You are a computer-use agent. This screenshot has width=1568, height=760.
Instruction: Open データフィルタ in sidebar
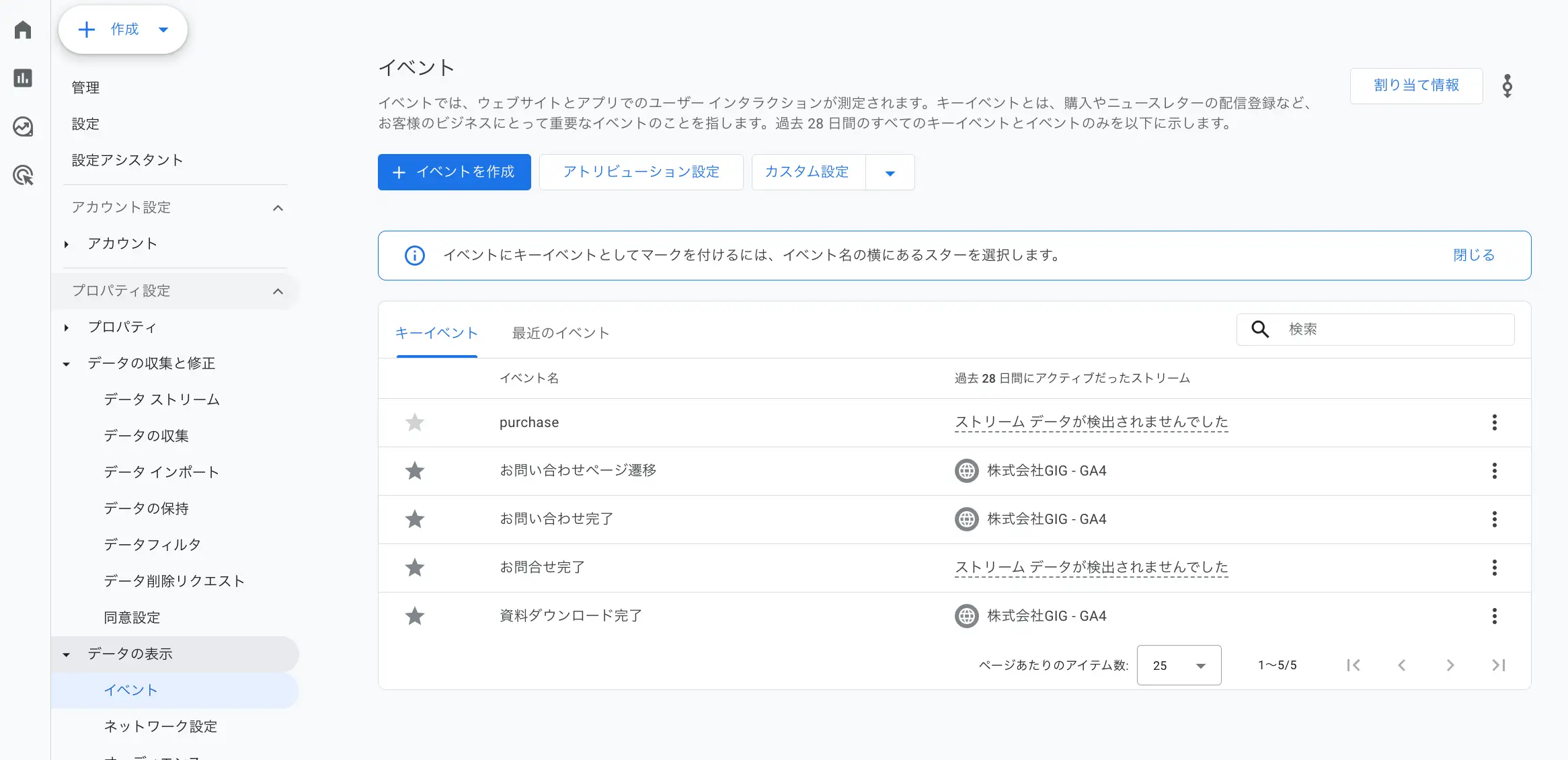152,545
